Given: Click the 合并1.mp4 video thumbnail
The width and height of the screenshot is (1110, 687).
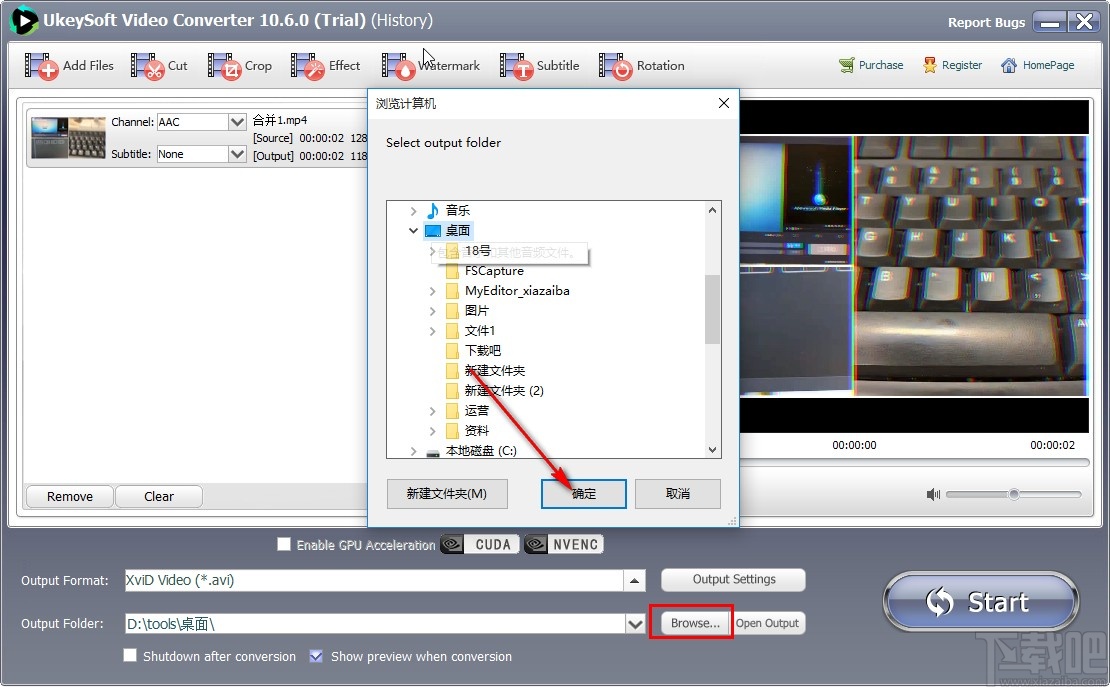Looking at the screenshot, I should point(68,137).
